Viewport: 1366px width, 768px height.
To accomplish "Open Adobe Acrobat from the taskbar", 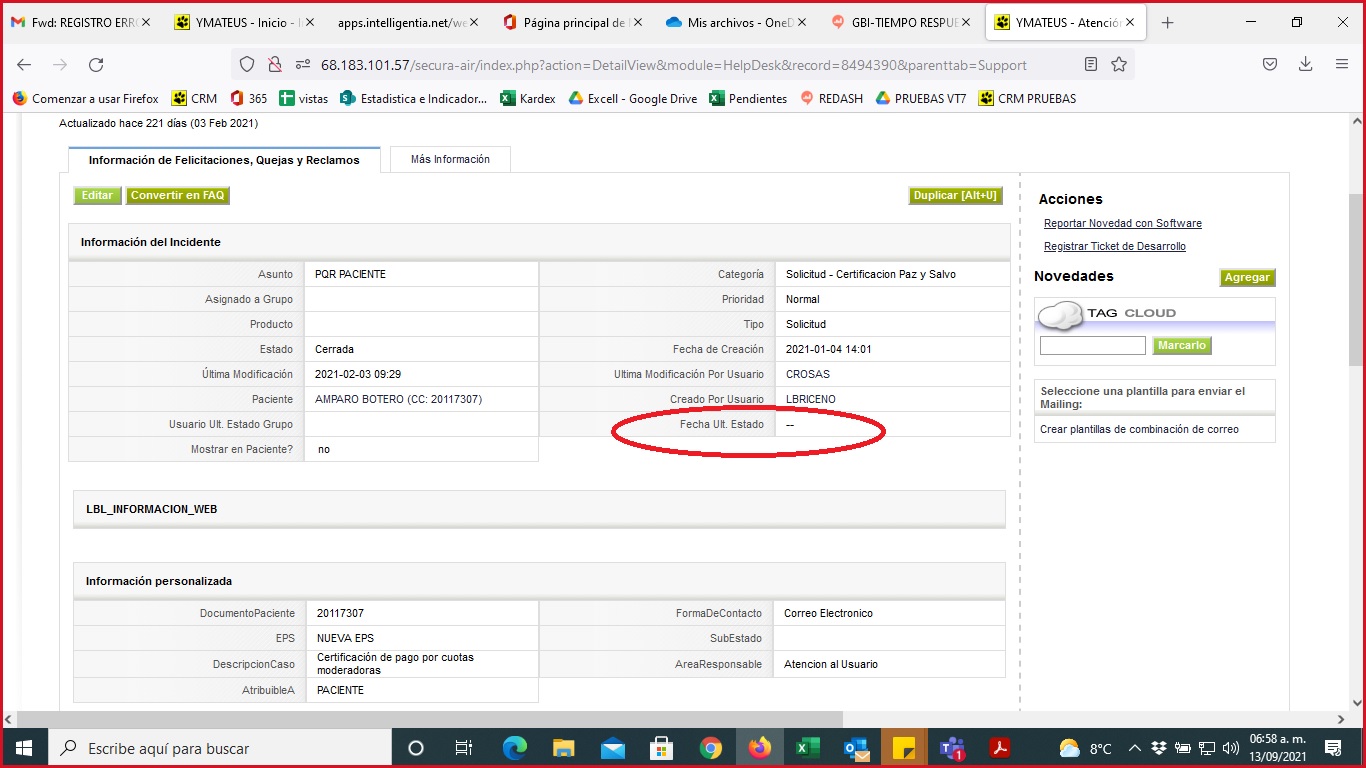I will pos(1000,747).
